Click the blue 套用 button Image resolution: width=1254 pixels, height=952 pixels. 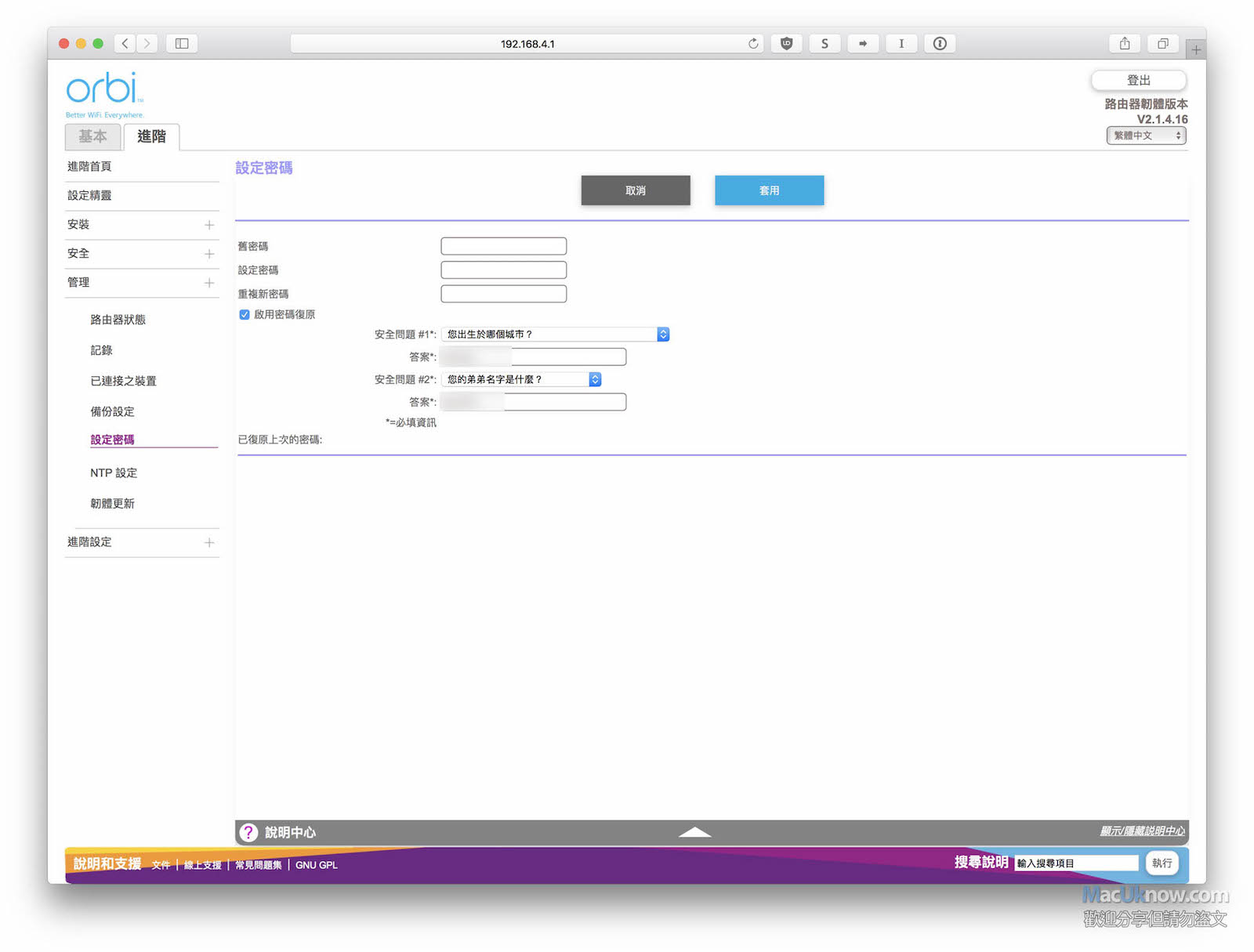(x=769, y=190)
